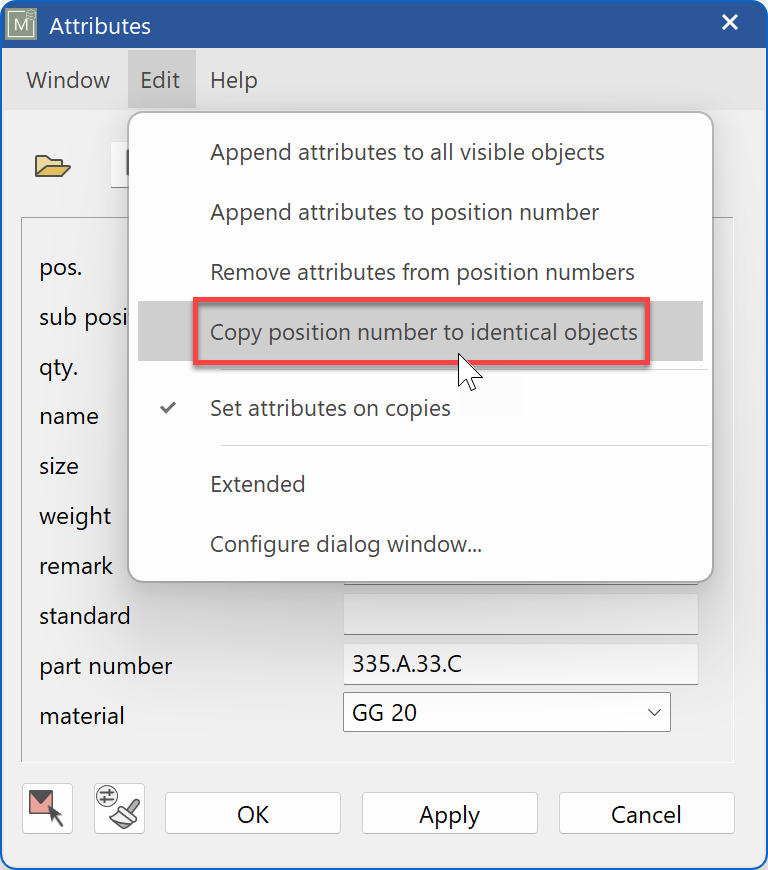The height and width of the screenshot is (870, 768).
Task: Choose Append attributes to position number
Action: tap(420, 212)
